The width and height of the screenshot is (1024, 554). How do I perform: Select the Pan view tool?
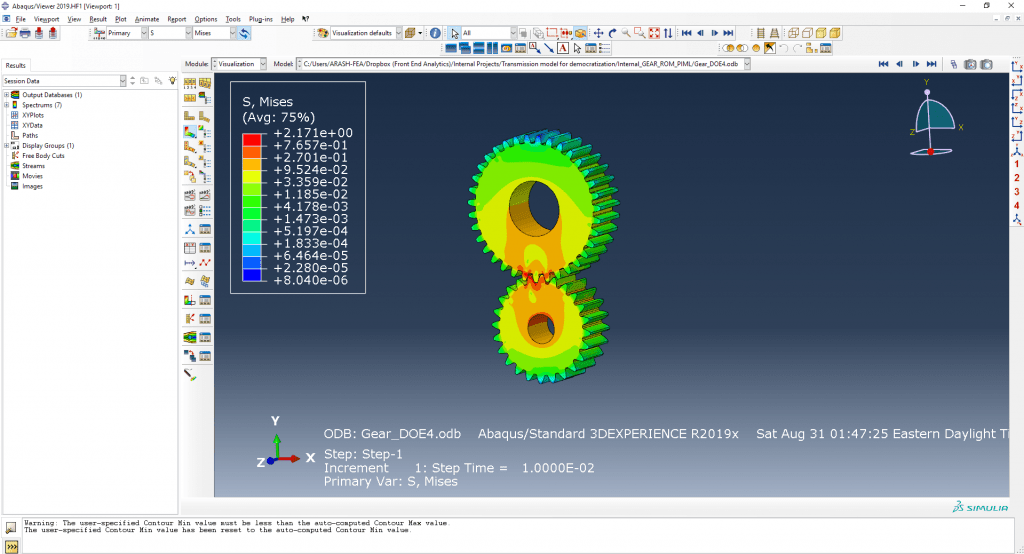click(598, 33)
